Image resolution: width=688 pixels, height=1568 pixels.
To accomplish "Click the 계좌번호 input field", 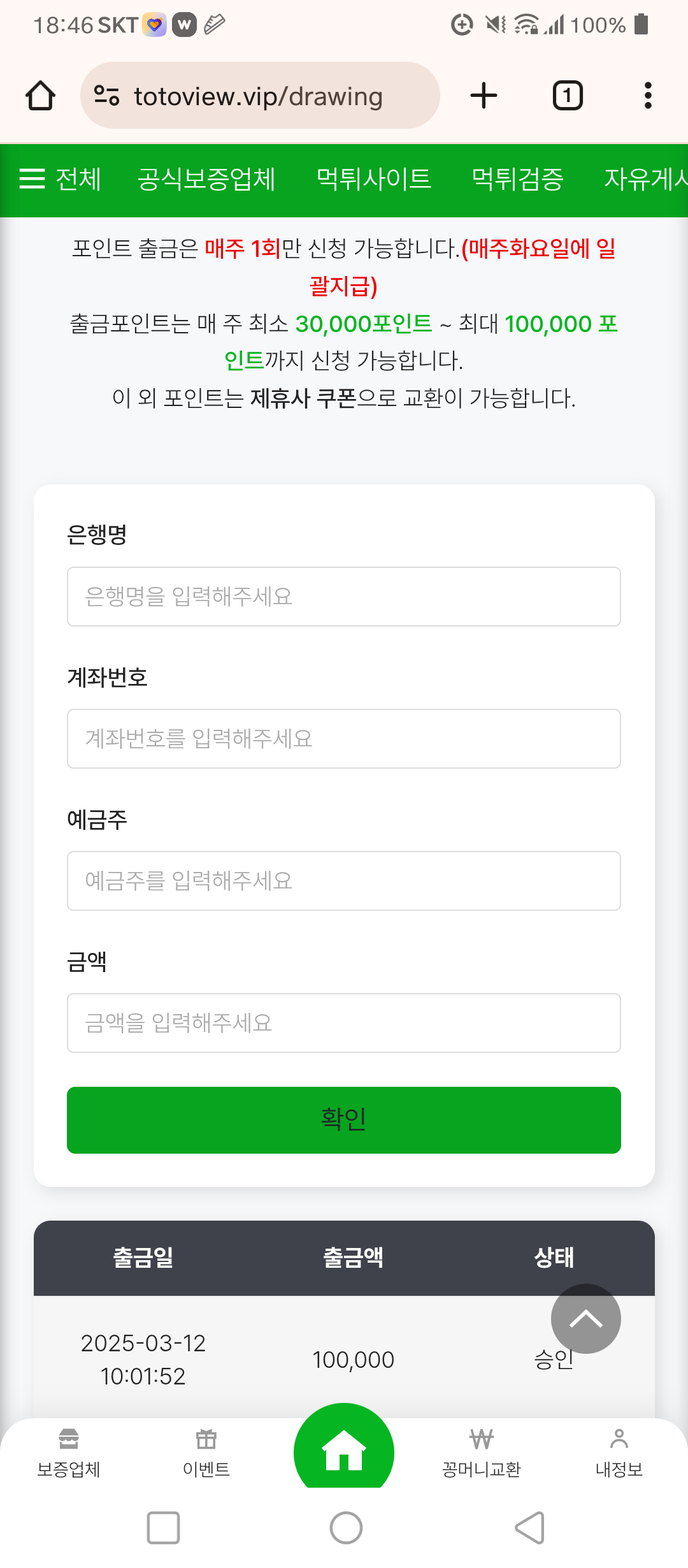I will 344,739.
